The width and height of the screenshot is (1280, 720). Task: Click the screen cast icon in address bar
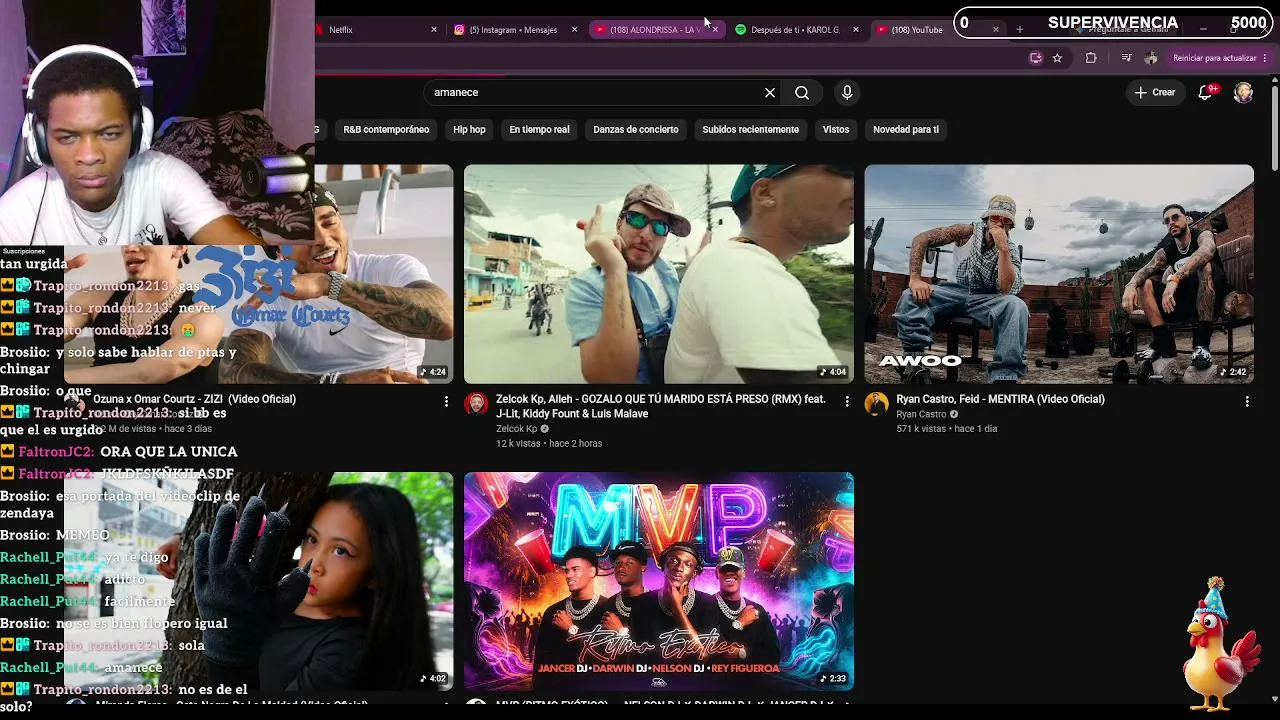click(1035, 58)
